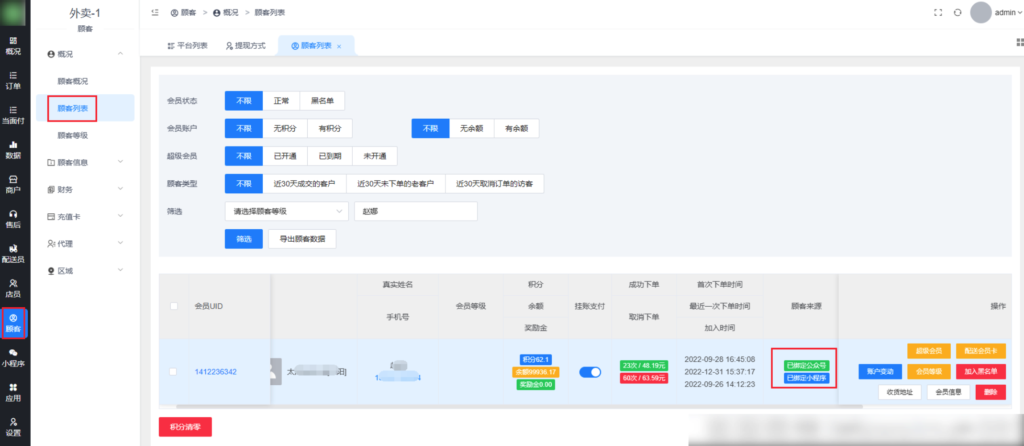Open member UID 1412236342 link
Screen dimensions: 1024x446
click(x=216, y=372)
